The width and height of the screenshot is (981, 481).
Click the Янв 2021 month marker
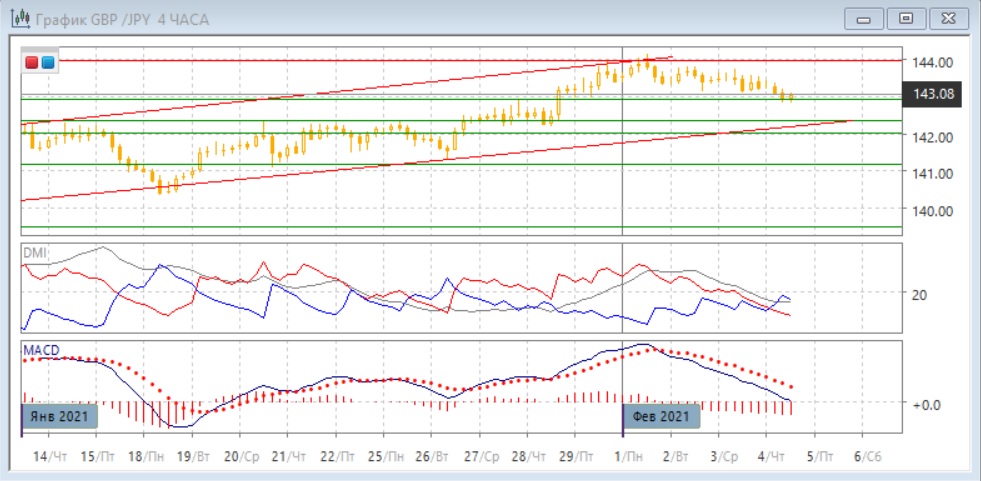click(60, 416)
